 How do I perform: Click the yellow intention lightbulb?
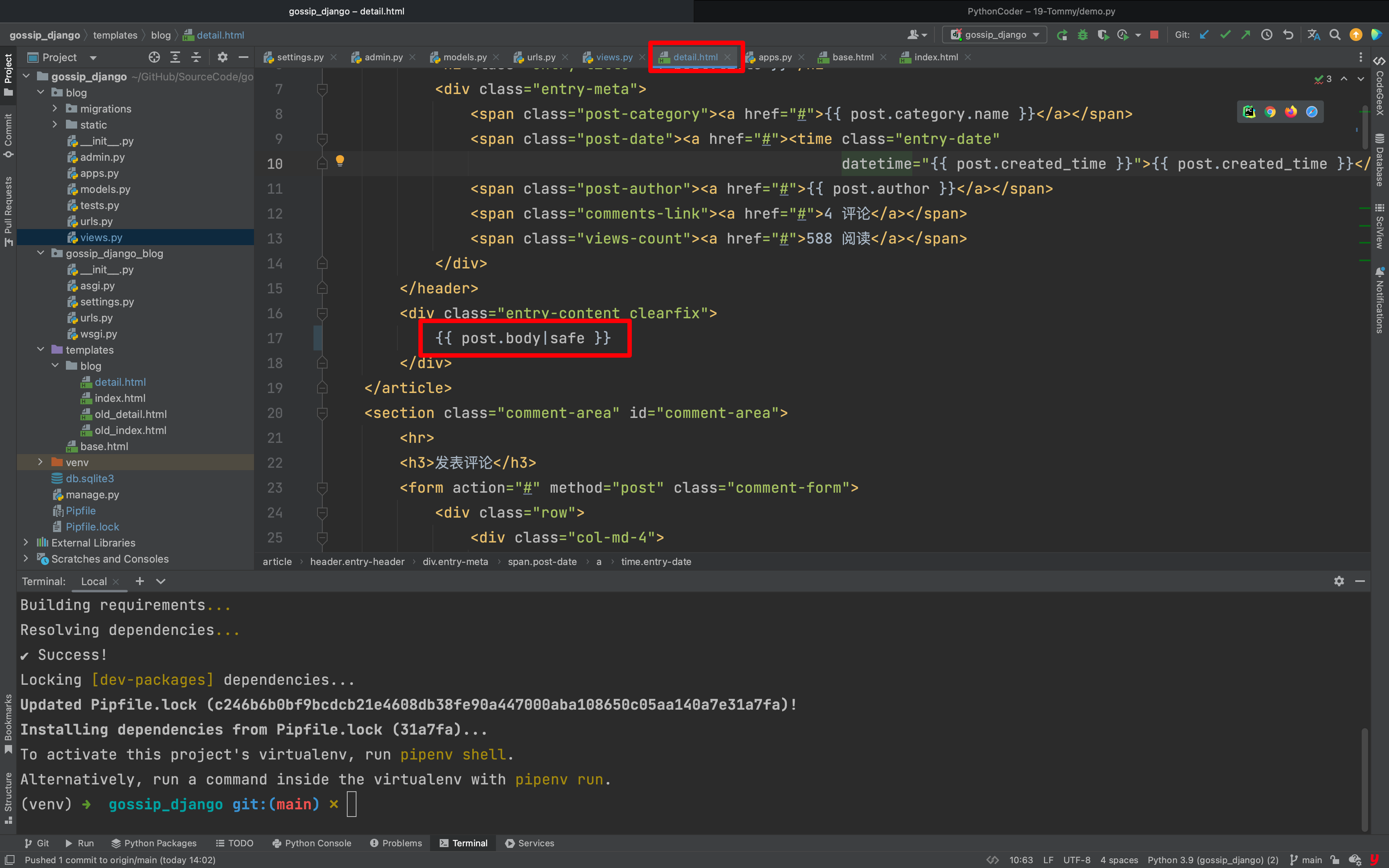[x=340, y=161]
